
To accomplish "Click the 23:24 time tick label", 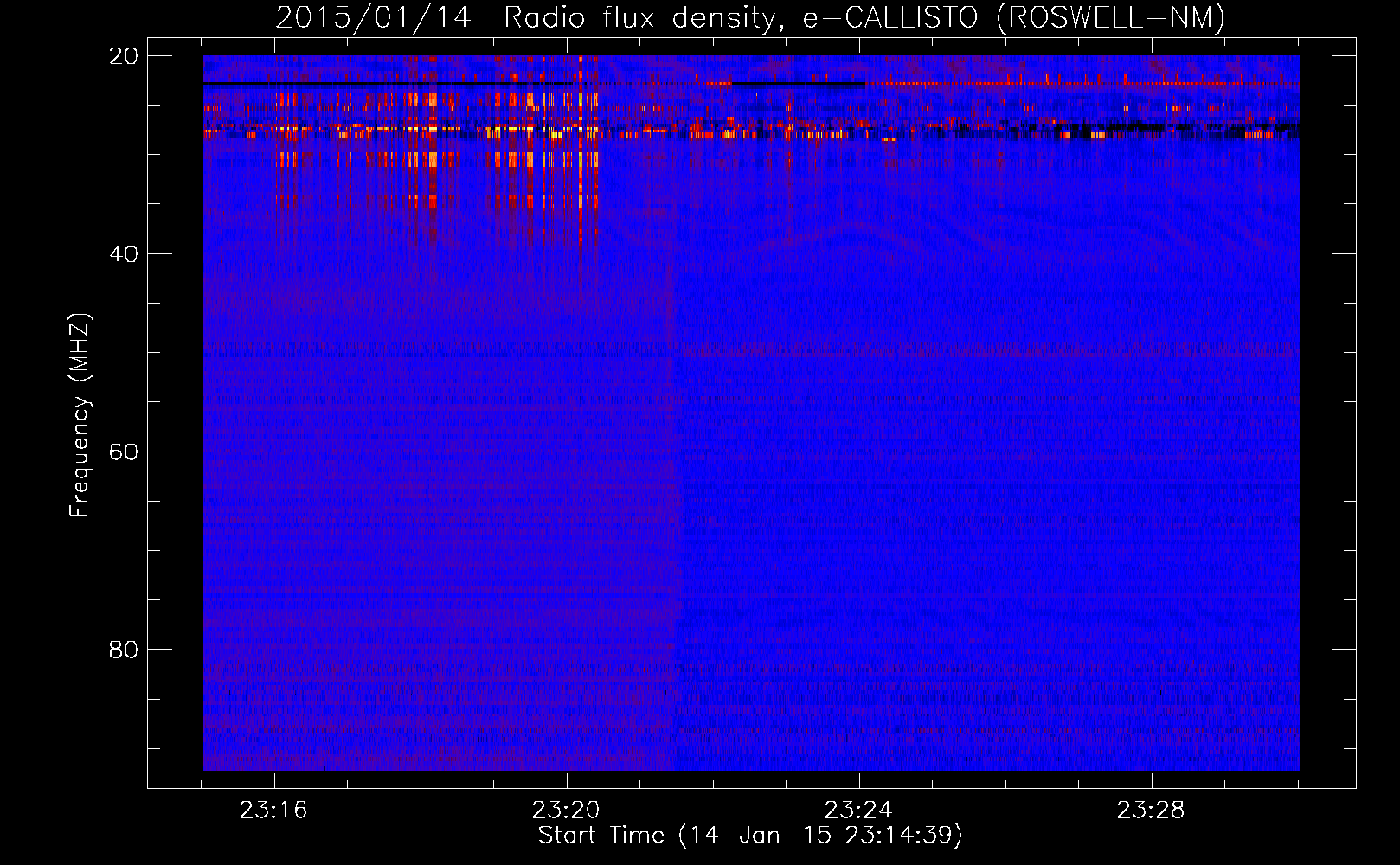I will pyautogui.click(x=857, y=811).
